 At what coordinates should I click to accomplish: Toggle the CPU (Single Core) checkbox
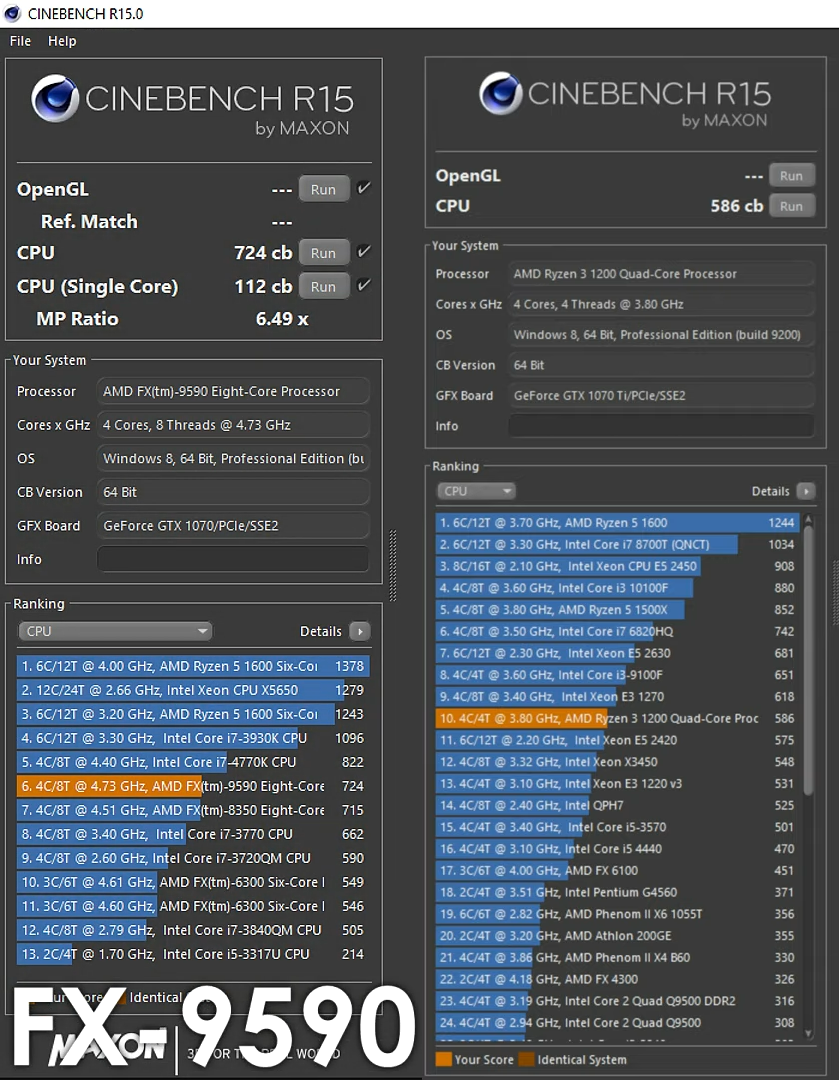pyautogui.click(x=364, y=284)
